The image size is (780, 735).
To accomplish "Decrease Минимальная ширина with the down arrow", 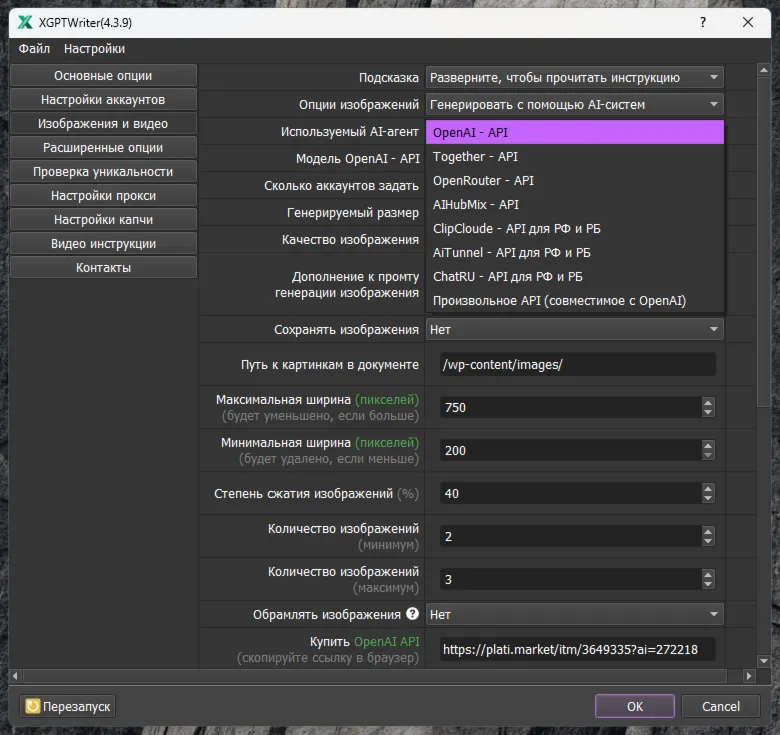I will click(x=709, y=455).
